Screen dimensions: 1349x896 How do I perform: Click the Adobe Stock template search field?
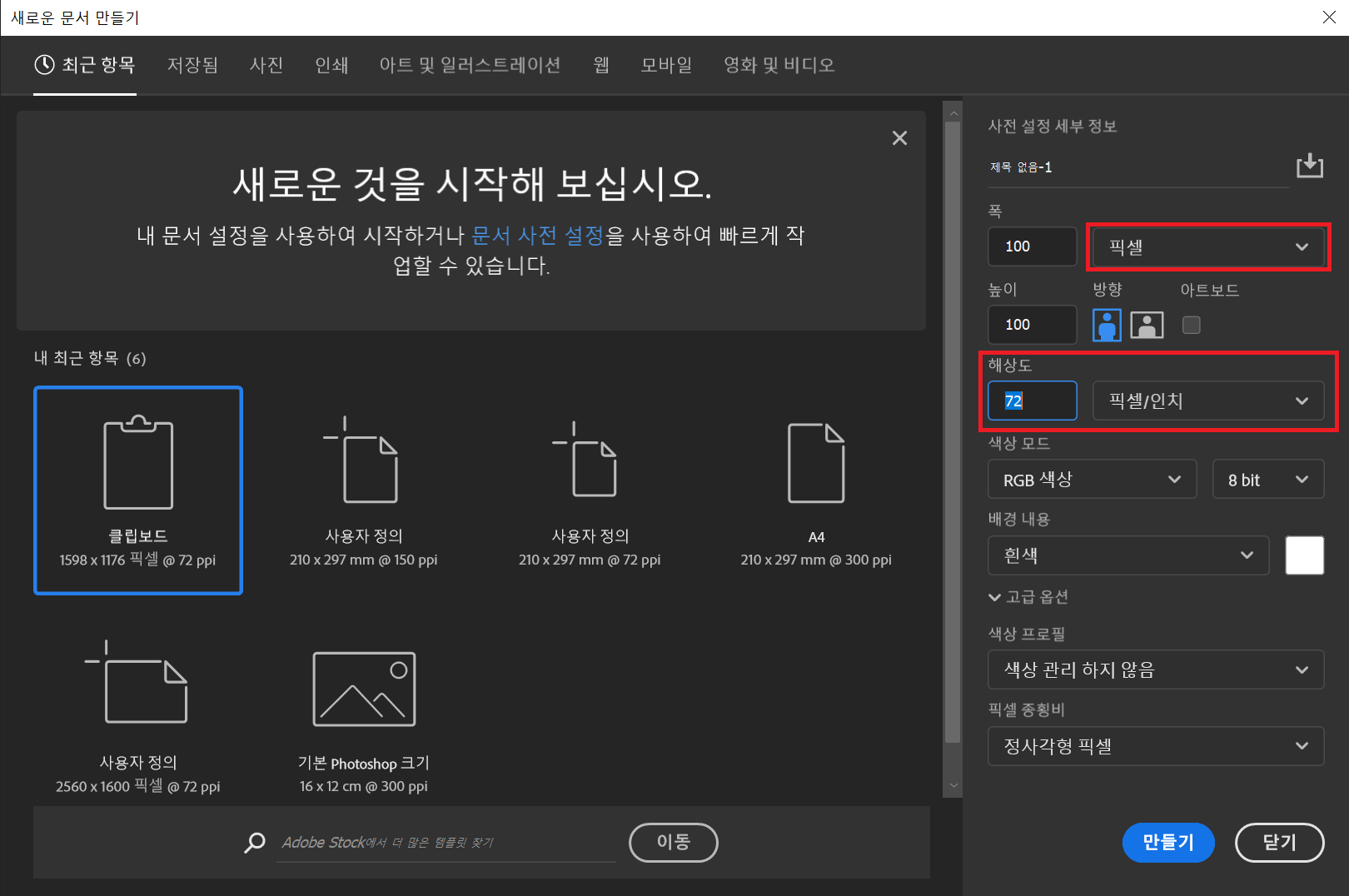coord(446,843)
